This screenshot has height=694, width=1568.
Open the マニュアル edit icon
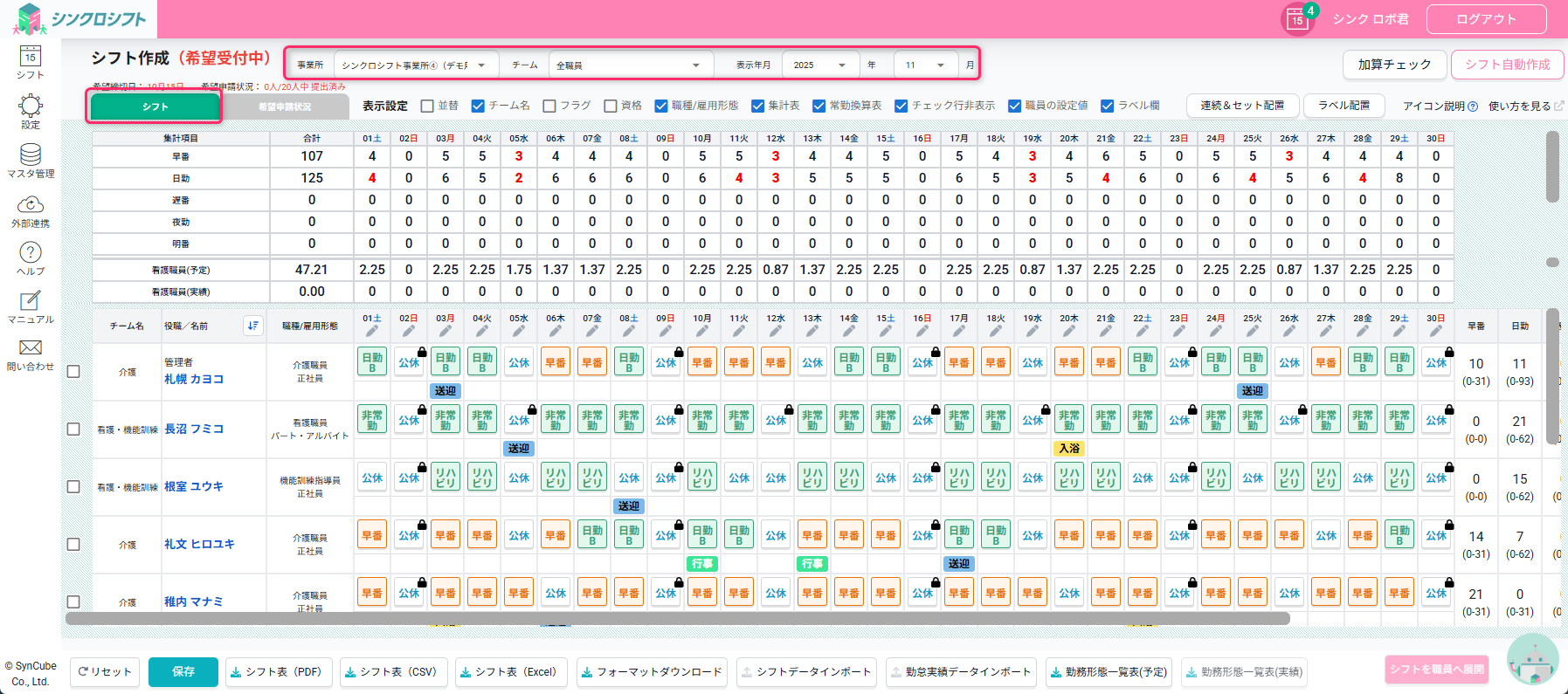[x=31, y=302]
